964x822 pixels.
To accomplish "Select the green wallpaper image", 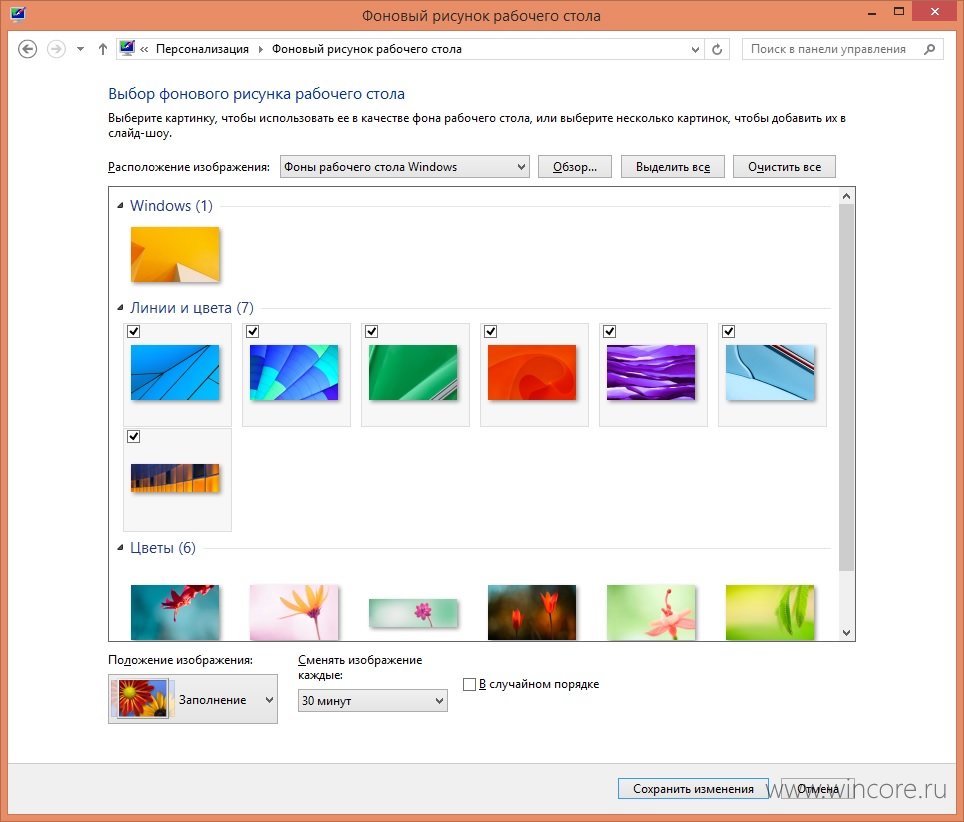I will click(x=413, y=373).
